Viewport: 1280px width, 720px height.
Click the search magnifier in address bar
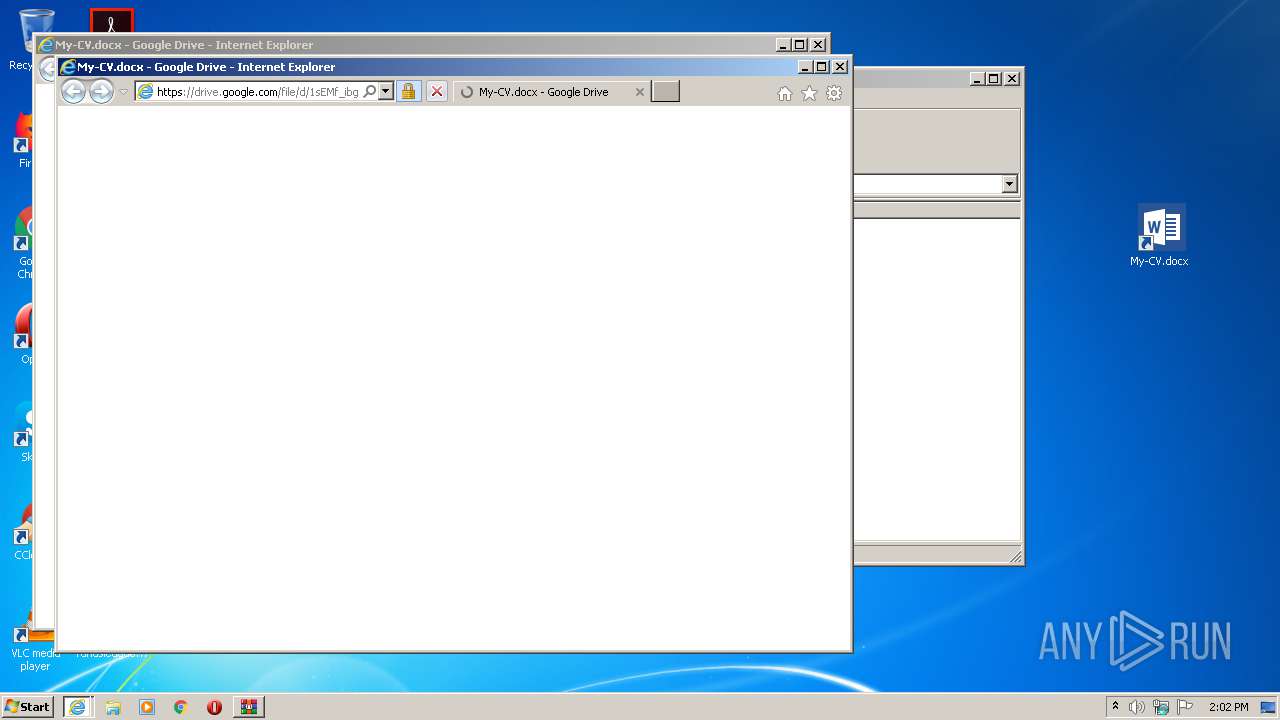[x=370, y=92]
